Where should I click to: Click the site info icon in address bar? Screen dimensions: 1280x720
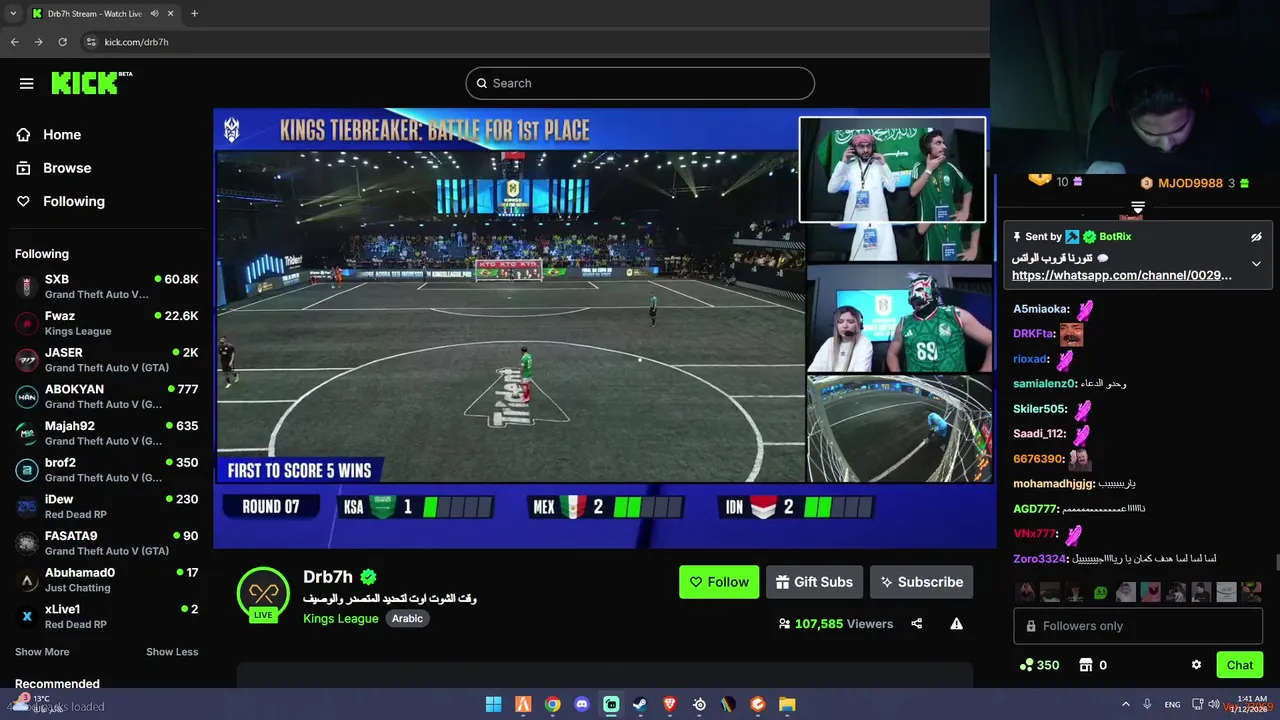tap(91, 42)
